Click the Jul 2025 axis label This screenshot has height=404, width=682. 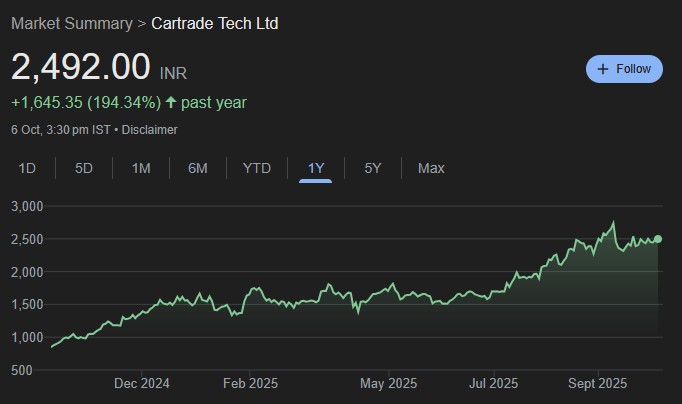click(493, 383)
